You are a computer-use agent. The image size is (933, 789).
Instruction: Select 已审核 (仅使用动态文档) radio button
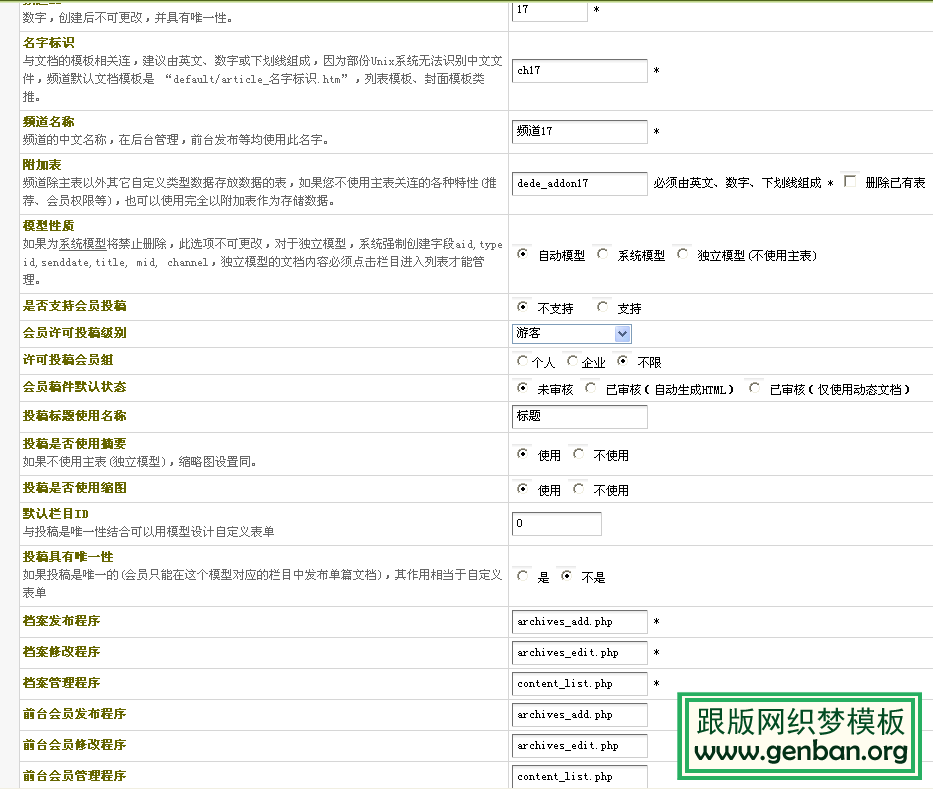(x=754, y=388)
